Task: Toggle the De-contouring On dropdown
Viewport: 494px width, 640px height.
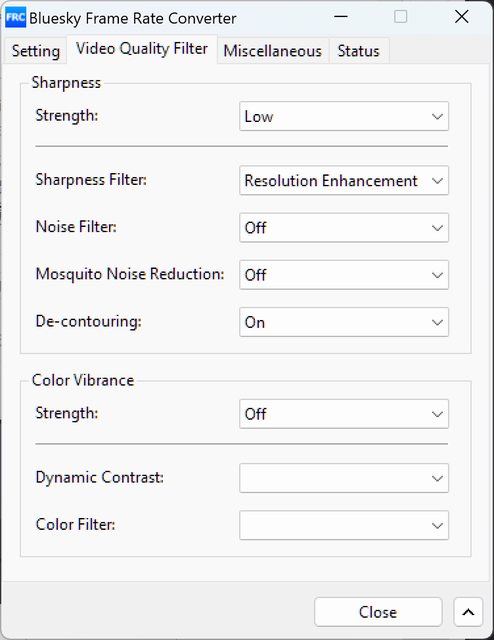Action: click(x=344, y=322)
